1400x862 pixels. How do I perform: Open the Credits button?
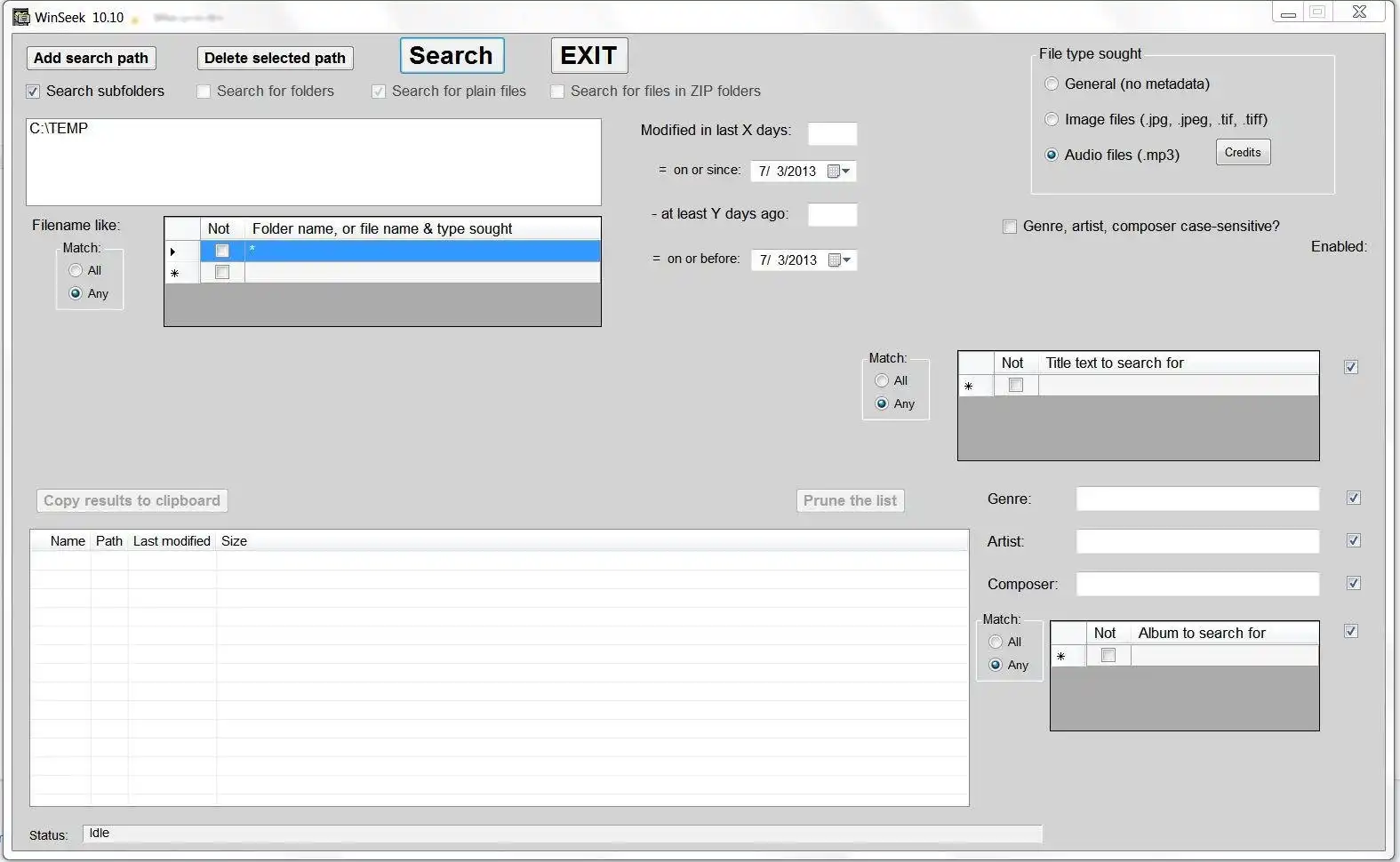[x=1243, y=152]
